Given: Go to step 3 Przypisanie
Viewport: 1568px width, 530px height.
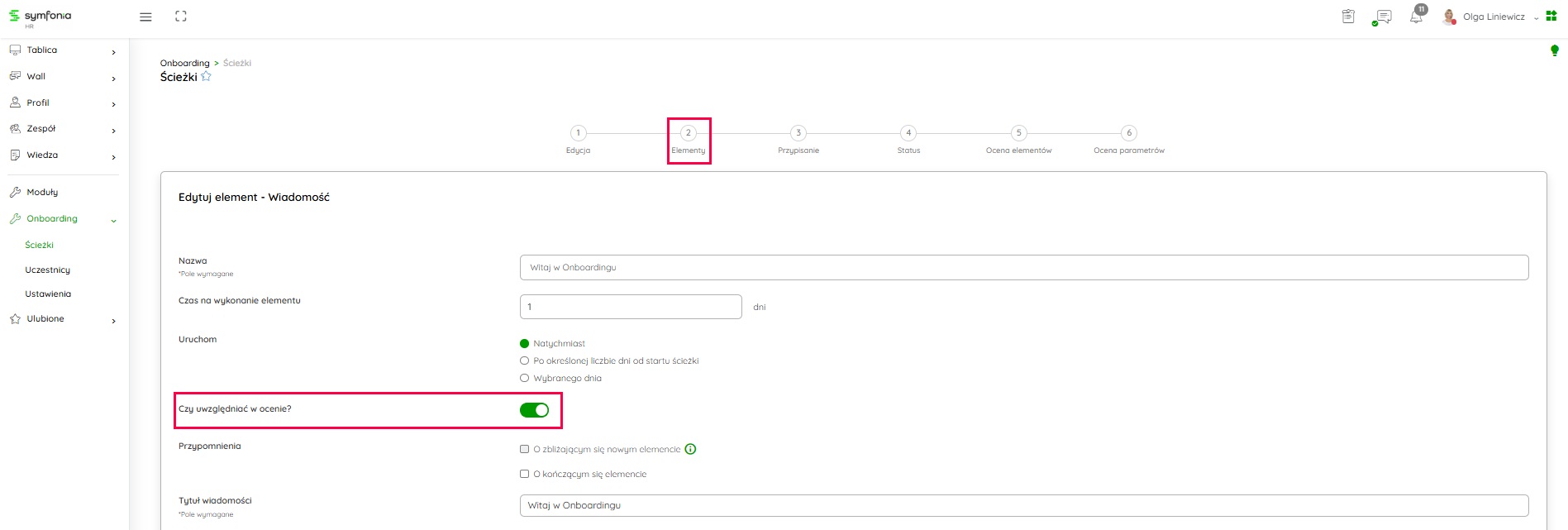Looking at the screenshot, I should pos(798,133).
